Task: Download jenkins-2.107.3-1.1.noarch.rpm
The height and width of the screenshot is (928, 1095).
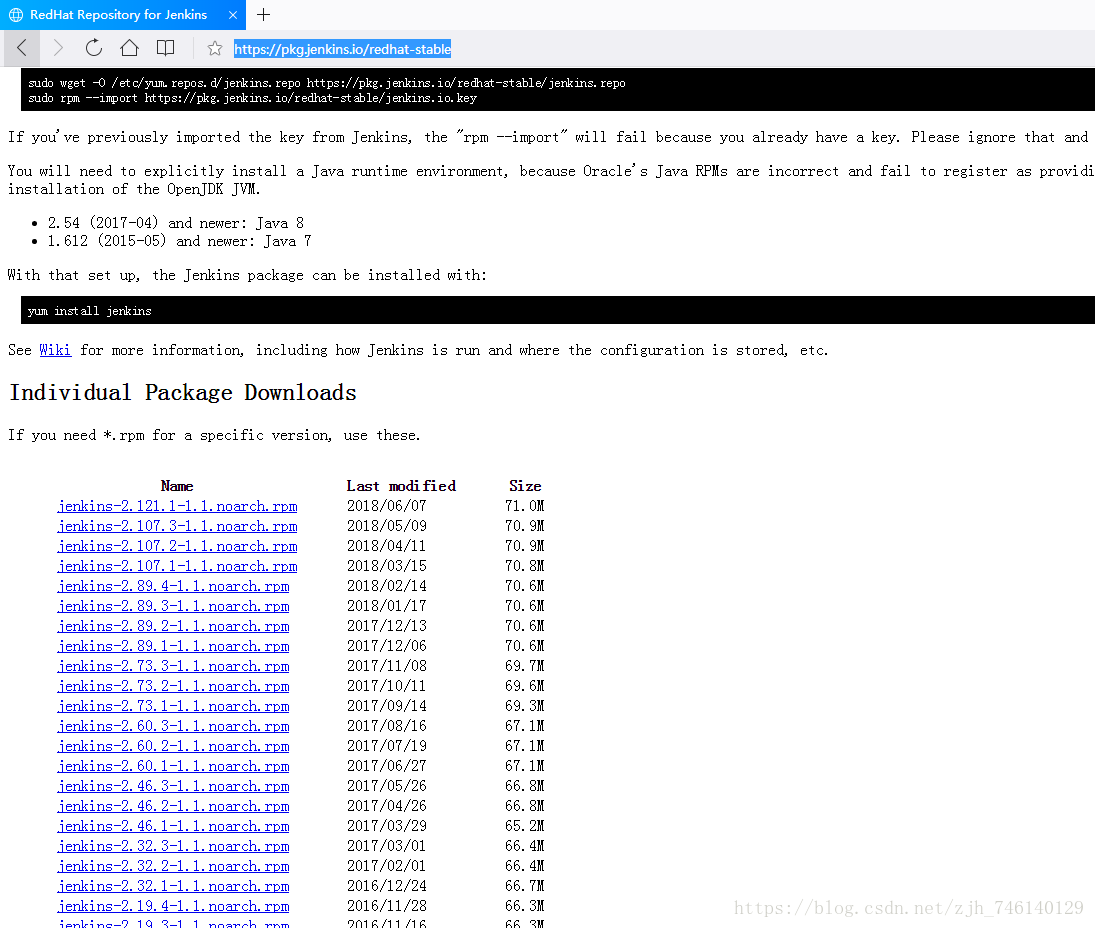Action: pos(177,526)
